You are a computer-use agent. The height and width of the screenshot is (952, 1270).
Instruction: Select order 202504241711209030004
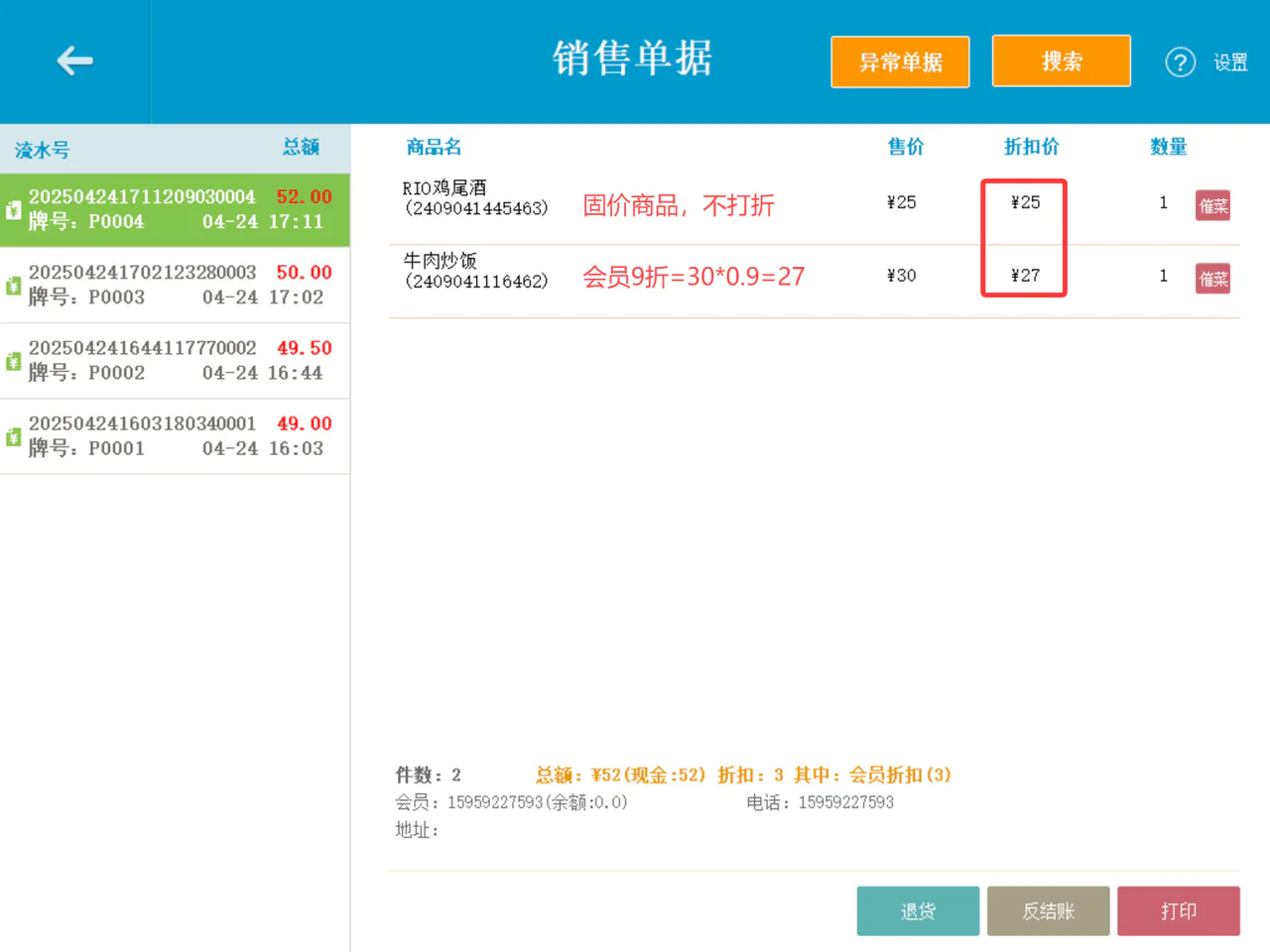tap(175, 210)
